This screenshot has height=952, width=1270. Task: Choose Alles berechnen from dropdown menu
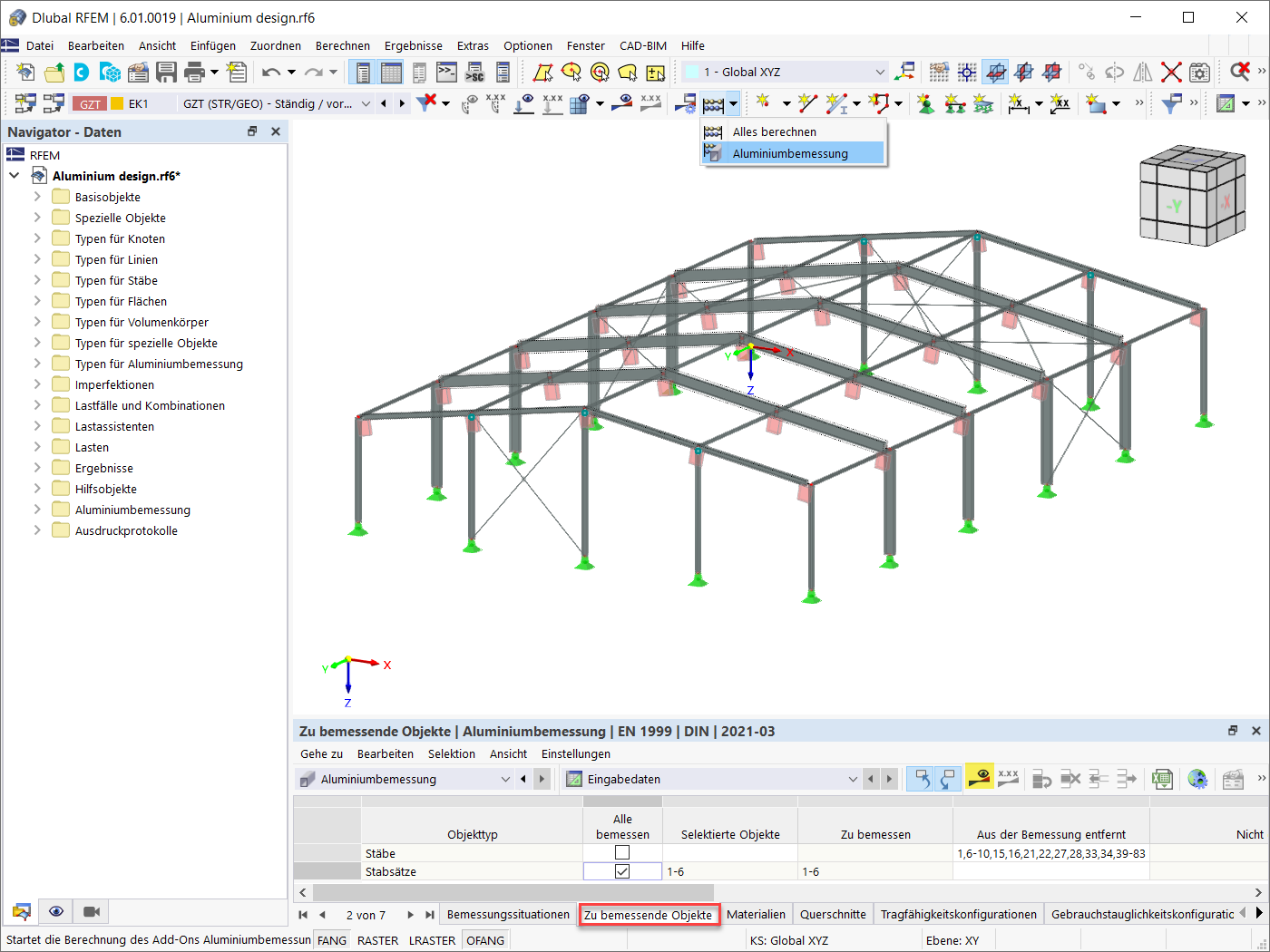click(x=793, y=131)
